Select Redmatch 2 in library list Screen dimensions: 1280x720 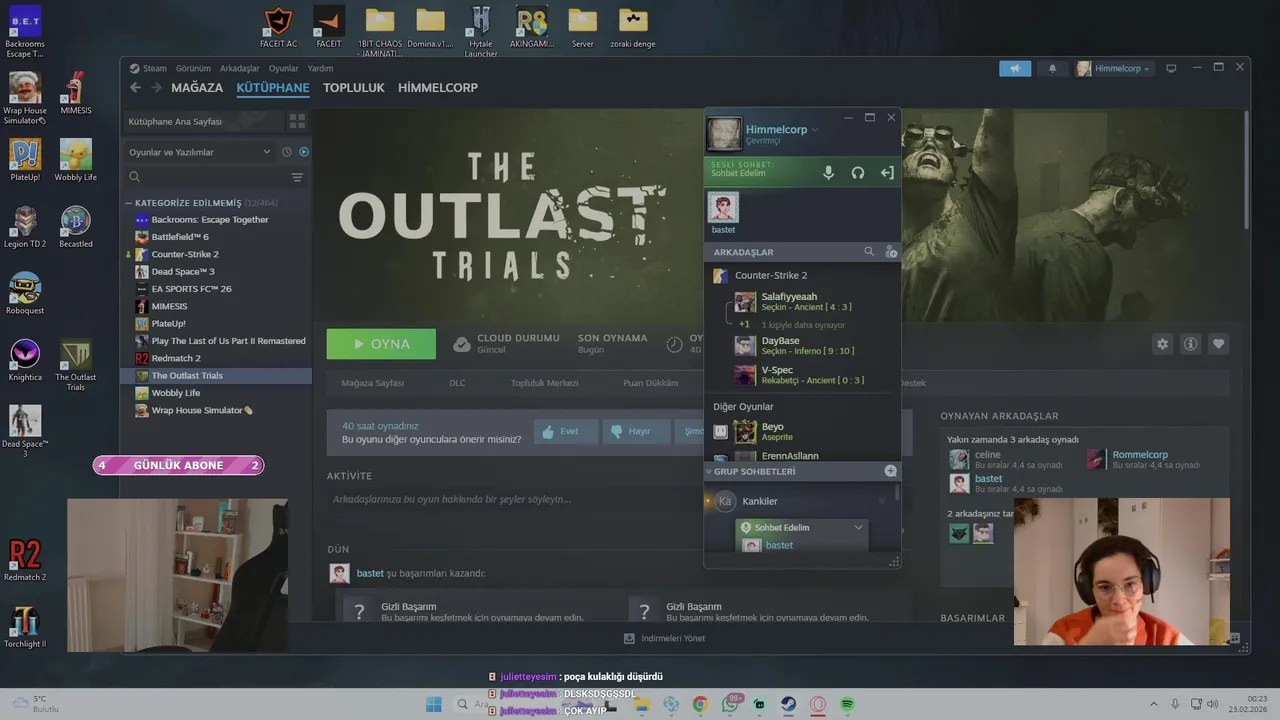click(x=216, y=358)
